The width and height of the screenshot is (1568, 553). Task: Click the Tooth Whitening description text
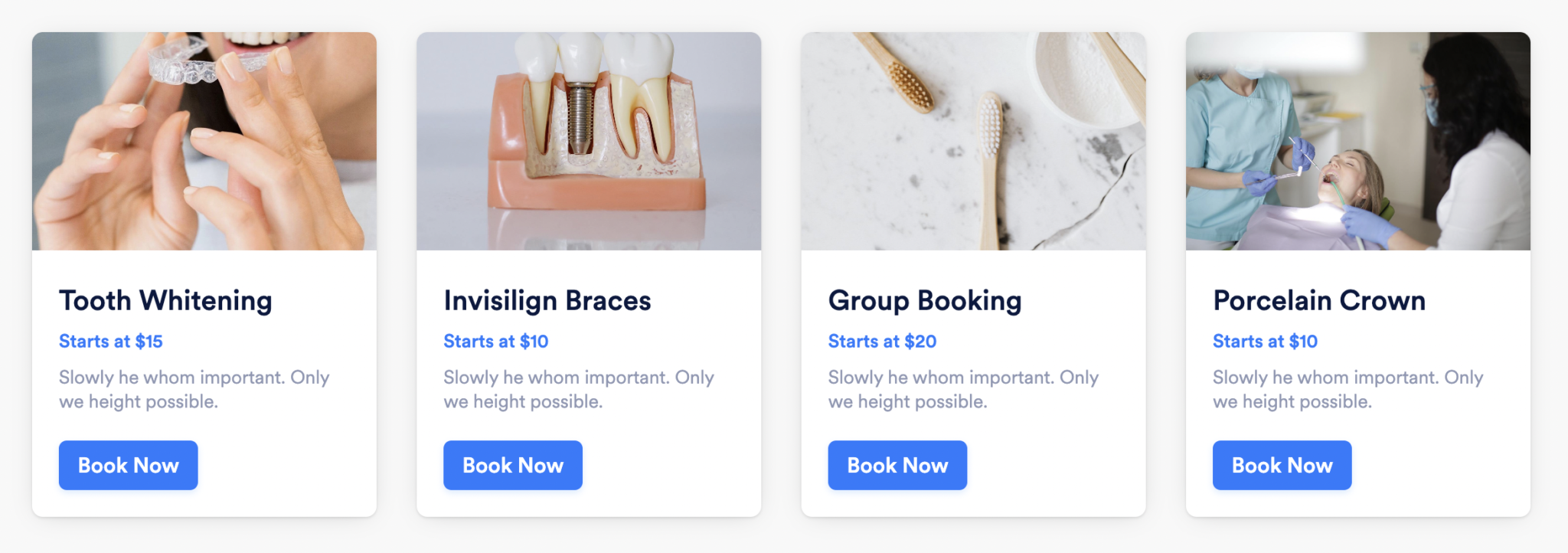(x=194, y=389)
